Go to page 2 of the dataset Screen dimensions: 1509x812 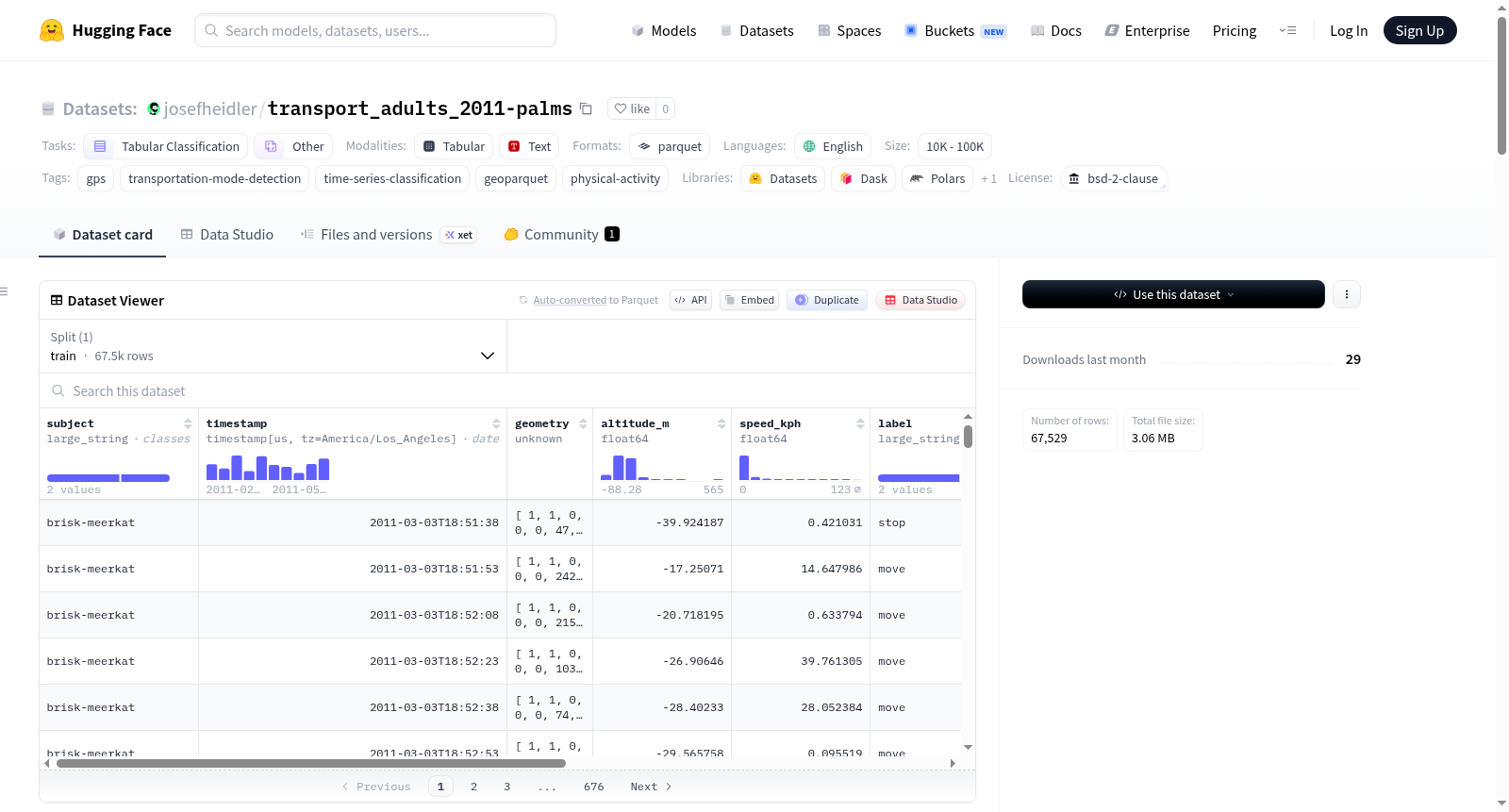[473, 787]
